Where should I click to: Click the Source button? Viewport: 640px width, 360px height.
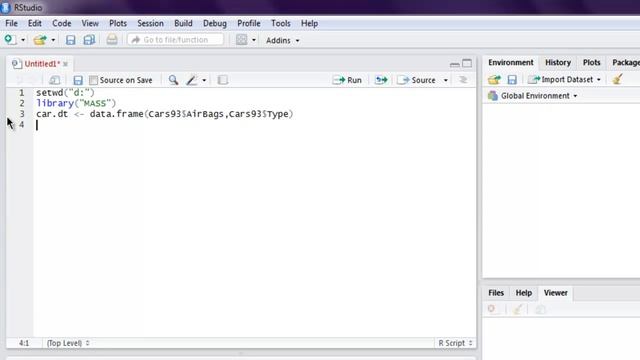point(417,80)
